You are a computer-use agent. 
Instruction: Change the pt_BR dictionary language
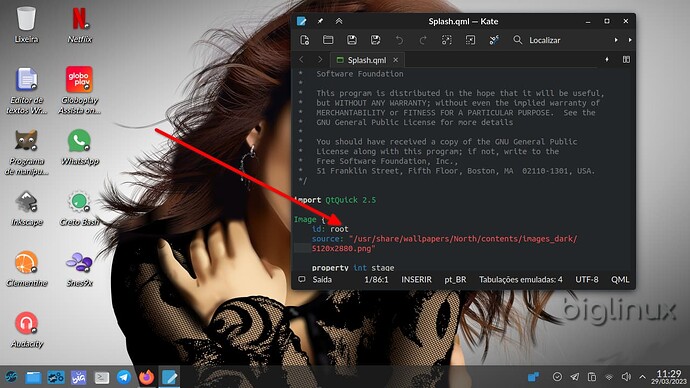[455, 279]
